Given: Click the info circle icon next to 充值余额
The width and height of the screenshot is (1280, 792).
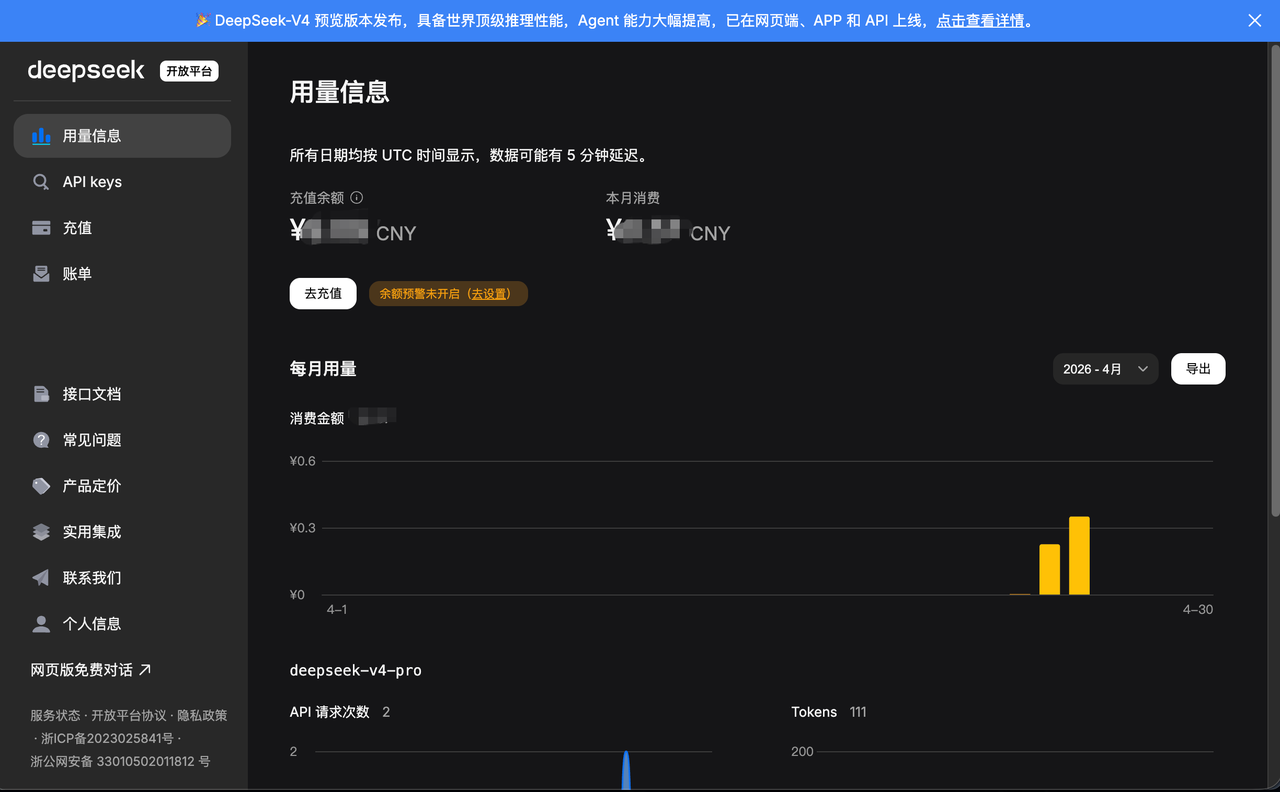Looking at the screenshot, I should [357, 198].
